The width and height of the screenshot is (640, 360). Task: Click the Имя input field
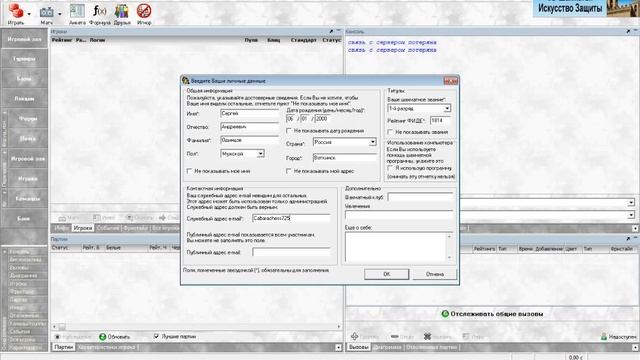tap(249, 113)
